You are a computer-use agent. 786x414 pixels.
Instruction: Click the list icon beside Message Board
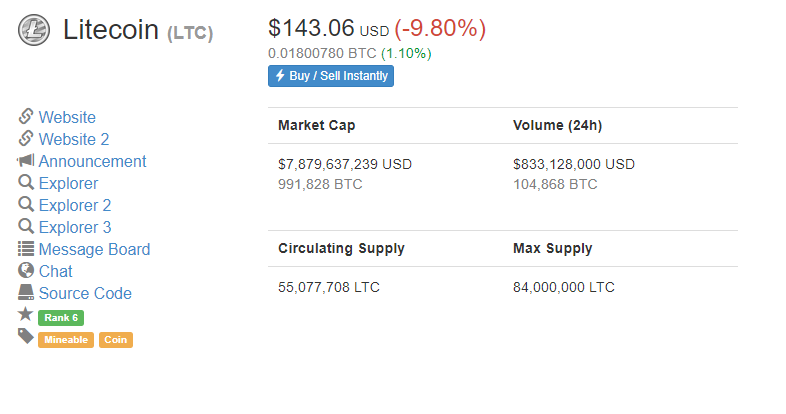pos(26,249)
